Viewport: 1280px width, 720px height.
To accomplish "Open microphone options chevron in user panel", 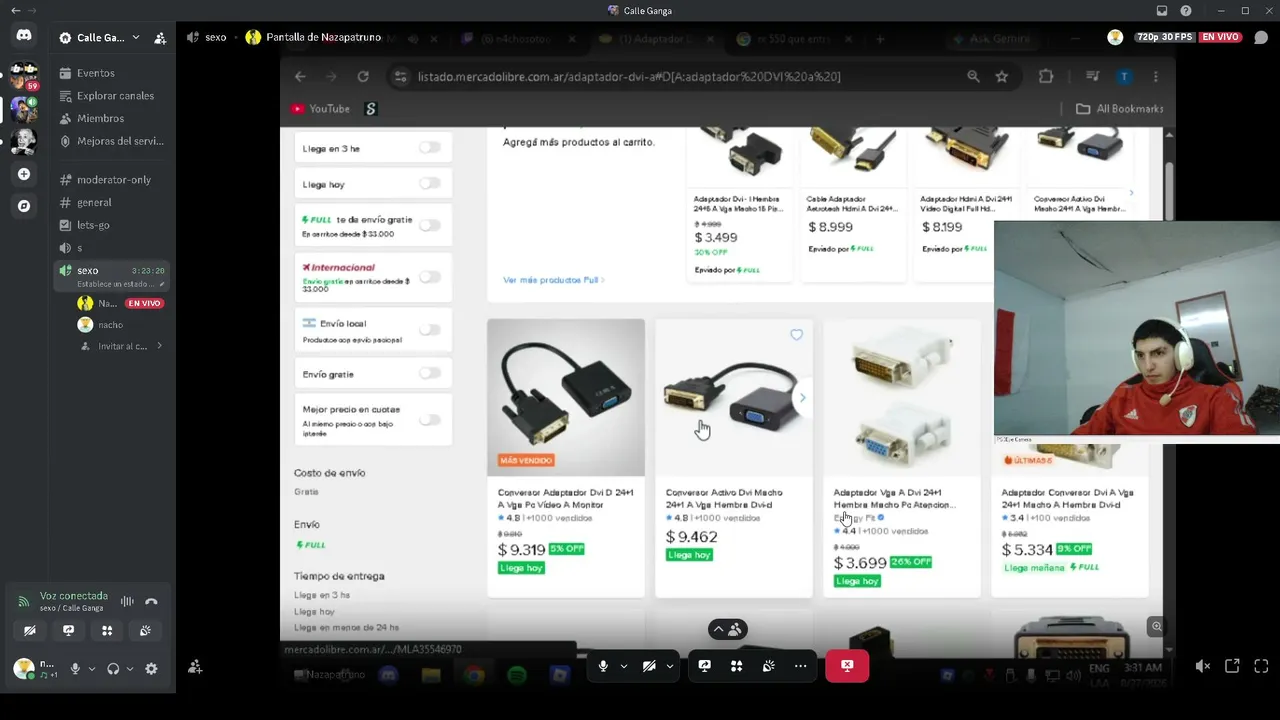I will [91, 669].
